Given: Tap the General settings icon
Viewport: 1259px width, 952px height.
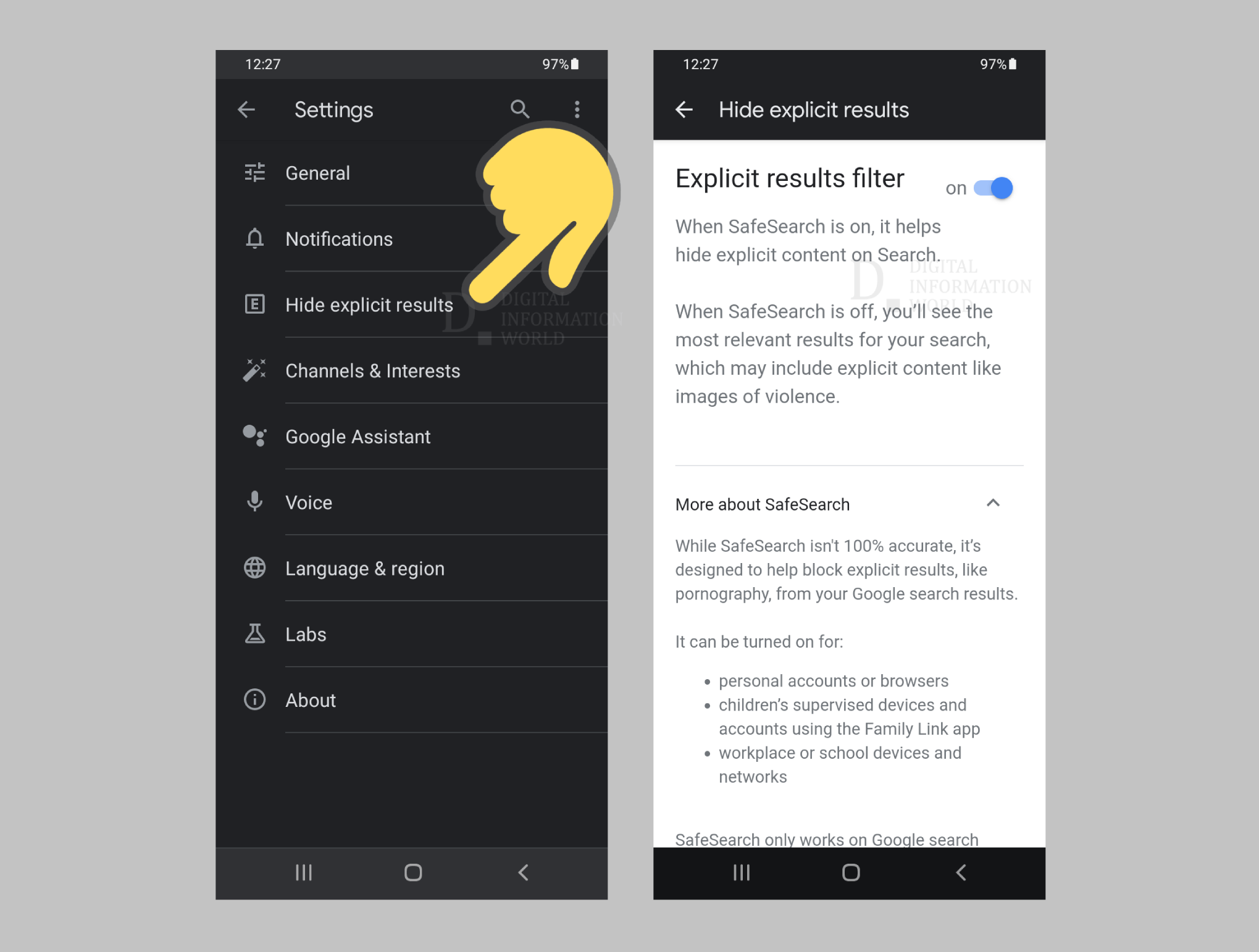Looking at the screenshot, I should pos(256,173).
